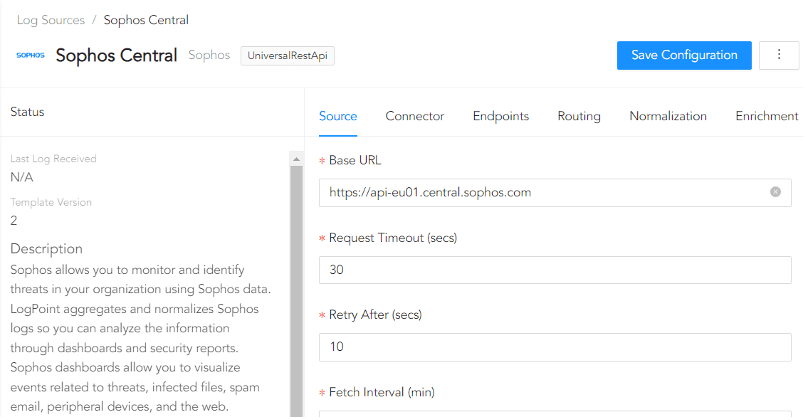Open the Normalization tab

point(668,116)
